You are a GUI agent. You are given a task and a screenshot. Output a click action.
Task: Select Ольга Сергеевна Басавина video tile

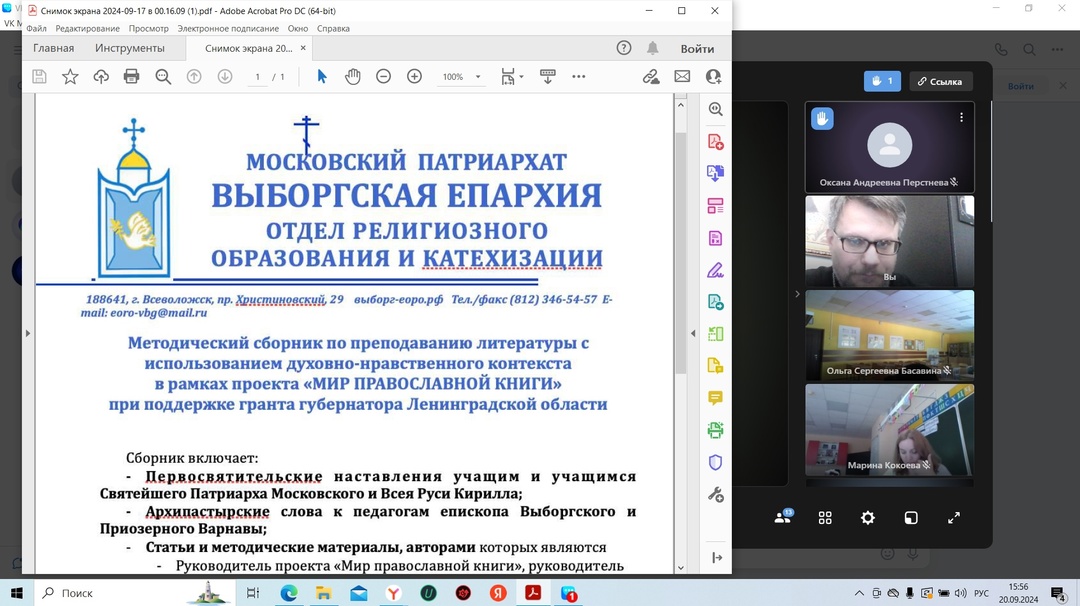pyautogui.click(x=890, y=335)
